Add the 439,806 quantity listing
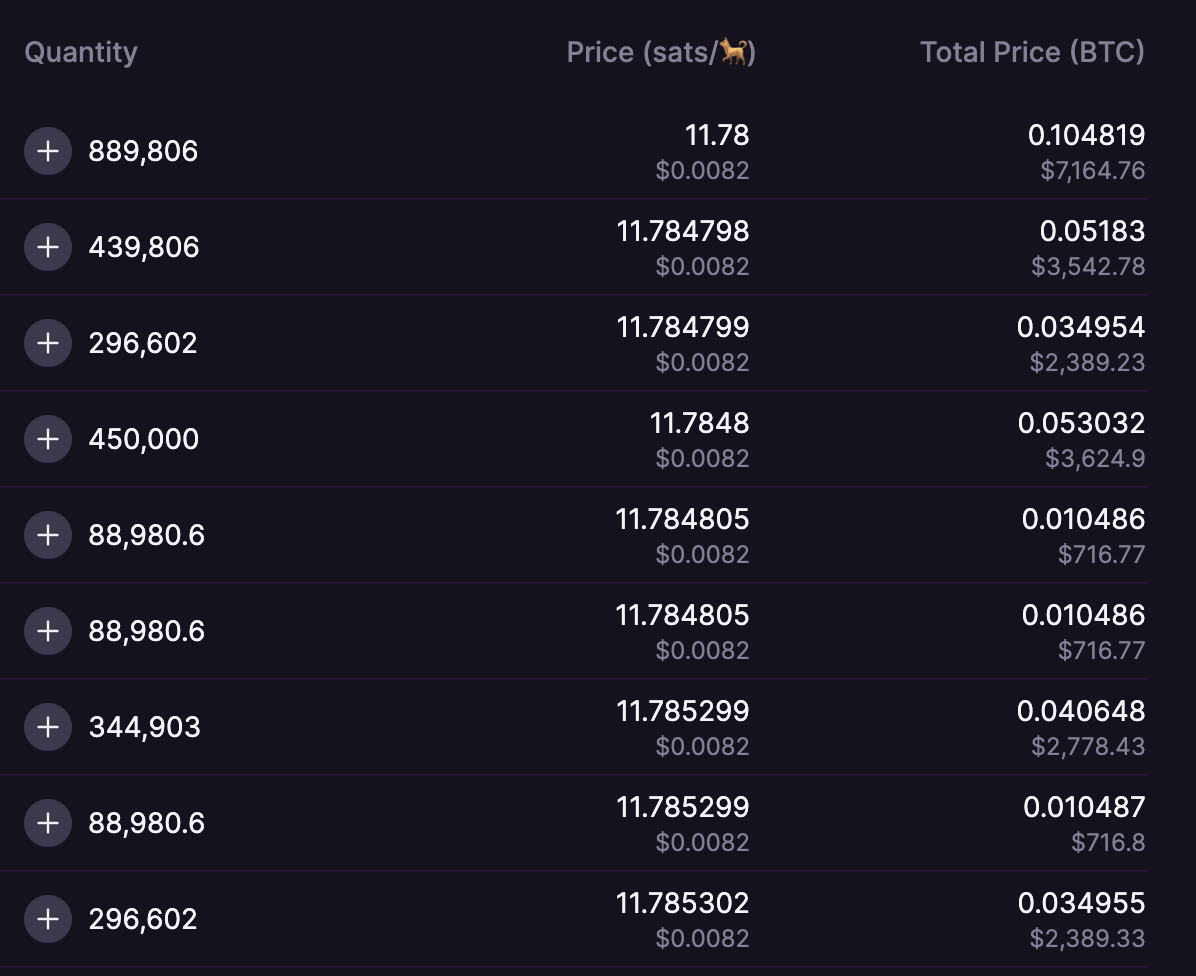Viewport: 1196px width, 976px height. click(x=48, y=247)
